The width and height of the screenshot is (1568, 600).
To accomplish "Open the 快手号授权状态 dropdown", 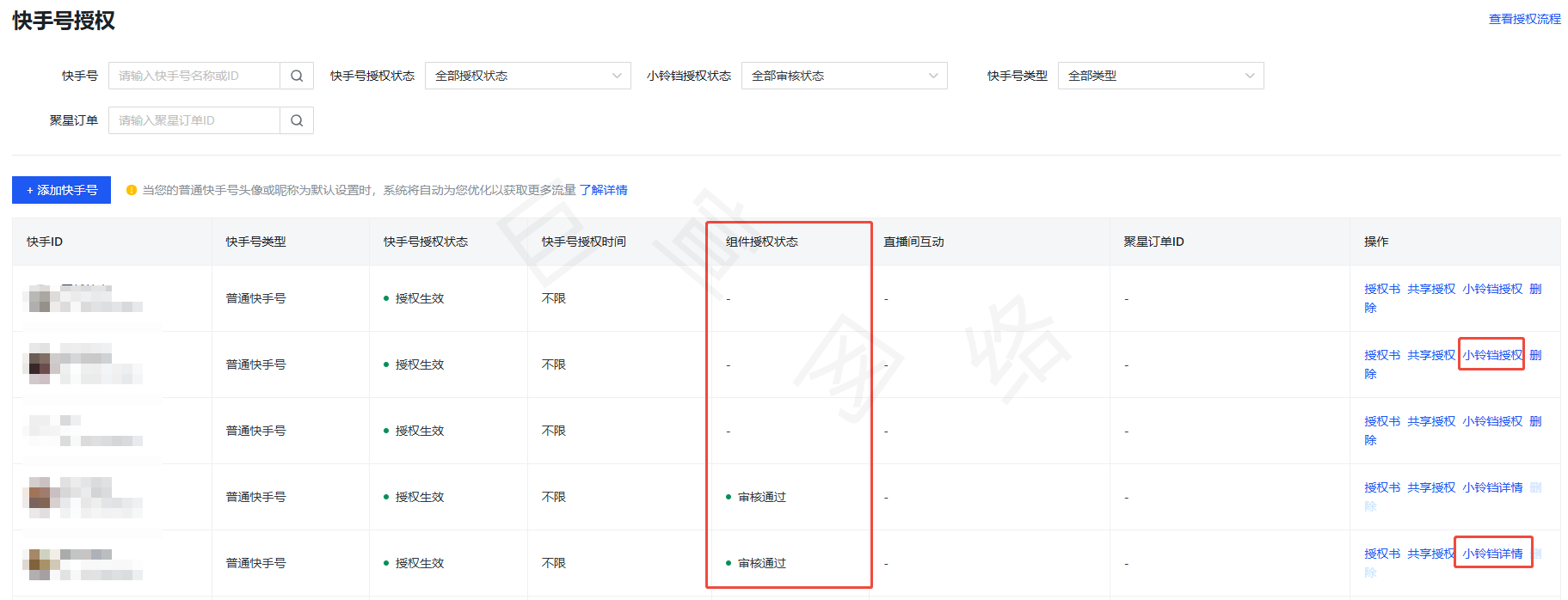I will pyautogui.click(x=527, y=76).
